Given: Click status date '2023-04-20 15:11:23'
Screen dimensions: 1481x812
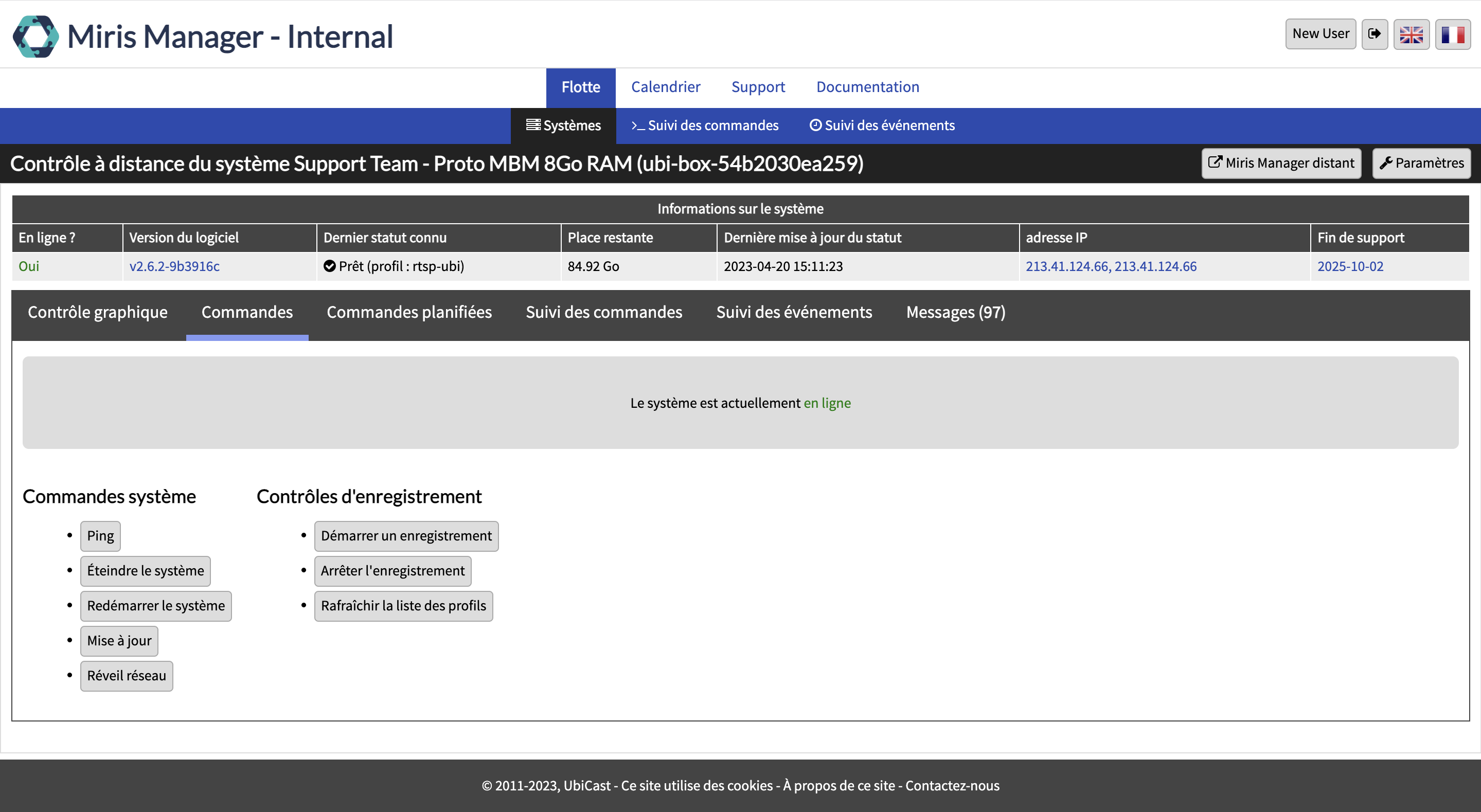Looking at the screenshot, I should (783, 266).
